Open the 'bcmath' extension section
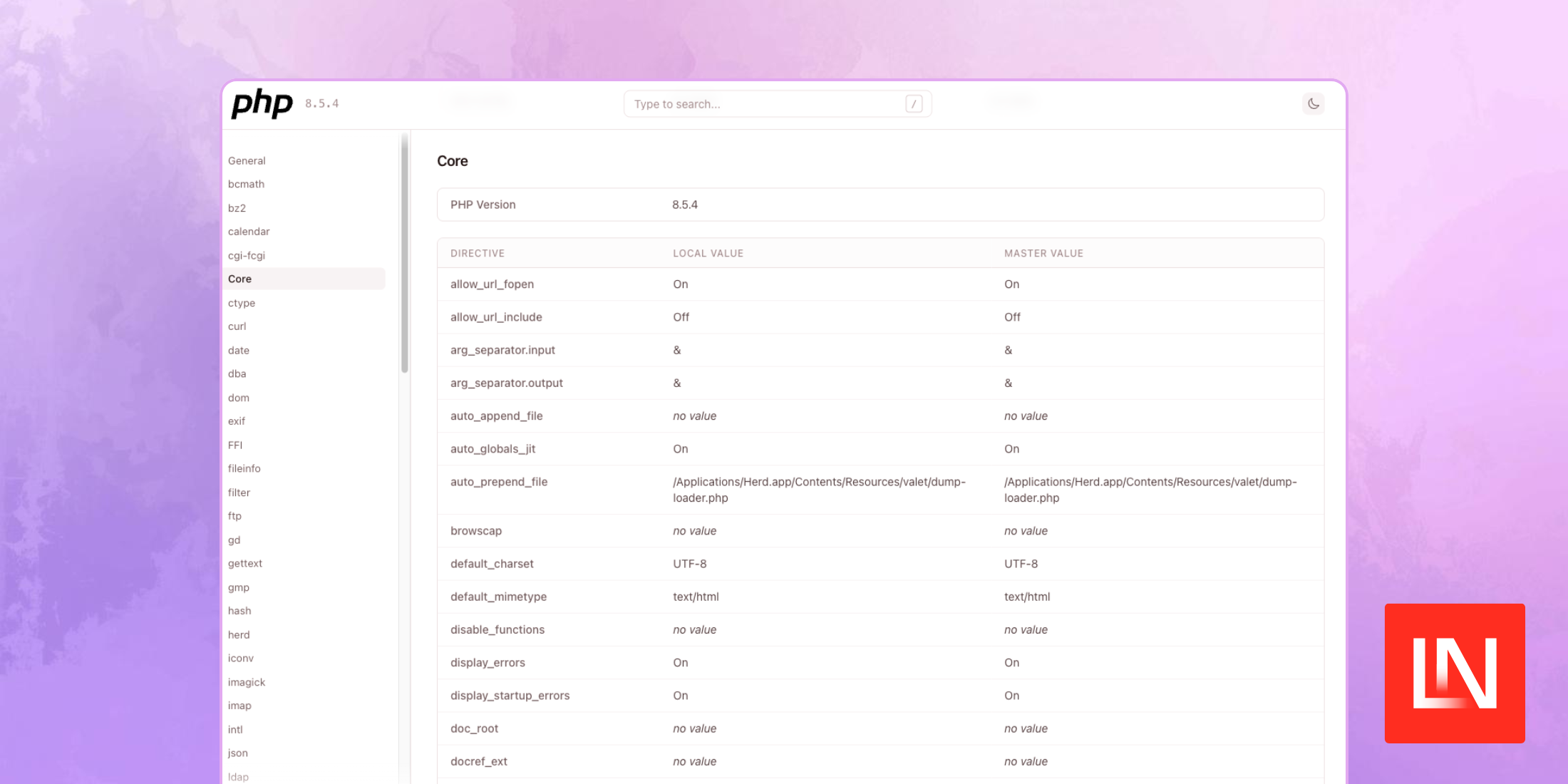The height and width of the screenshot is (784, 1568). tap(246, 184)
